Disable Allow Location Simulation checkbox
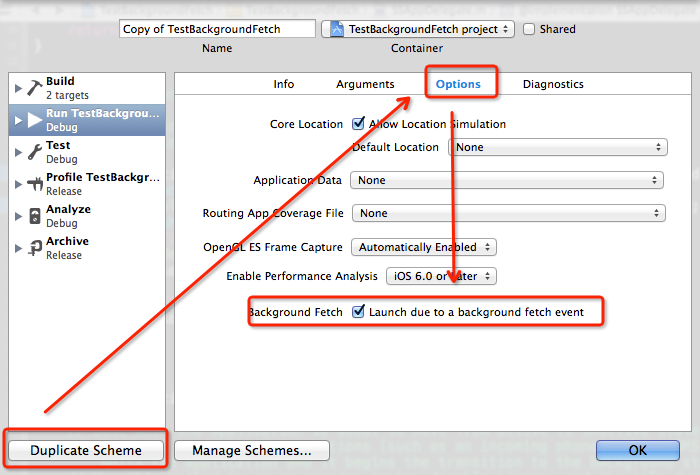The width and height of the screenshot is (700, 475). point(358,125)
